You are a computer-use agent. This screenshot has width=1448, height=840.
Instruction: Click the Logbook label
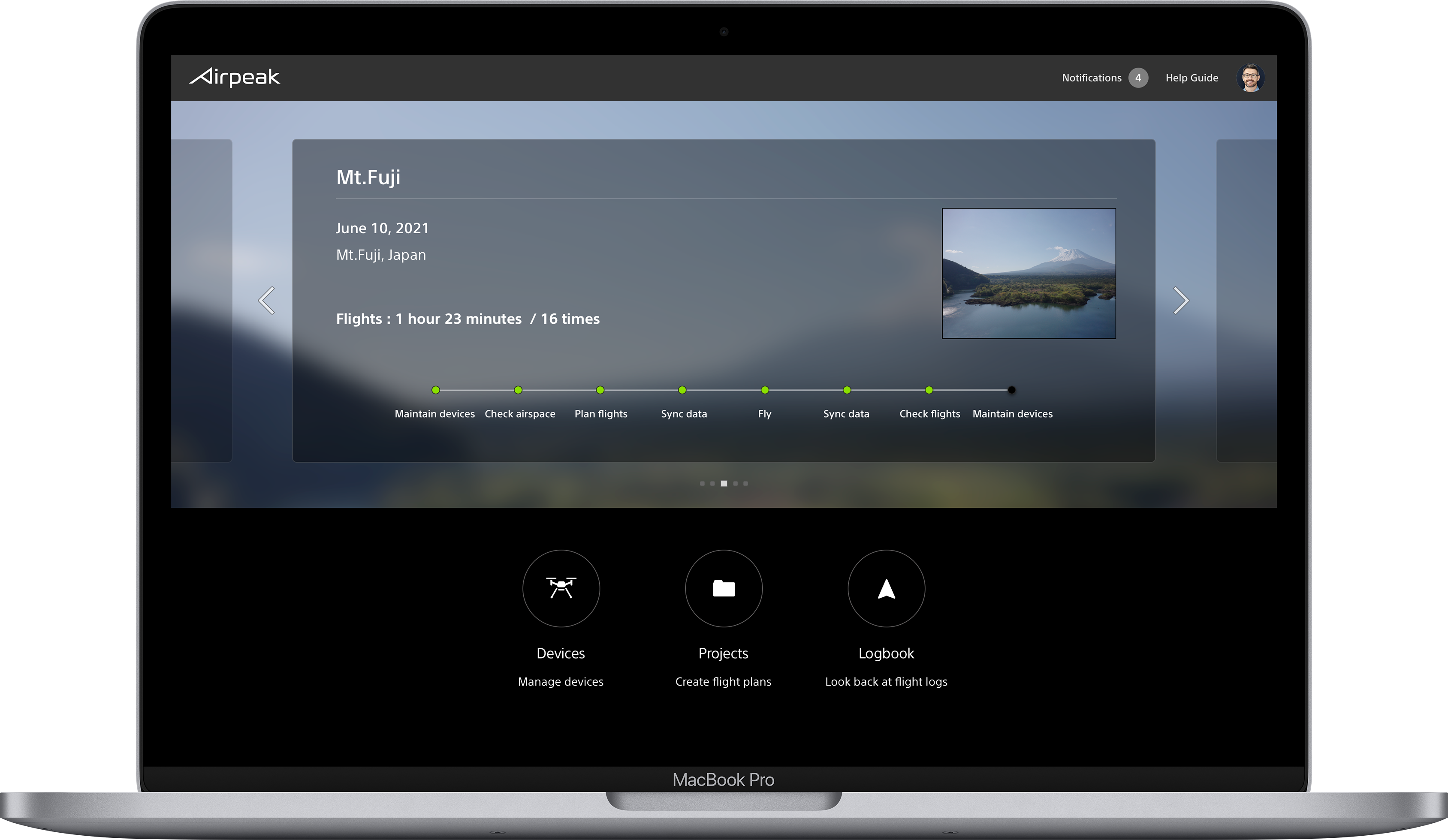pos(886,653)
